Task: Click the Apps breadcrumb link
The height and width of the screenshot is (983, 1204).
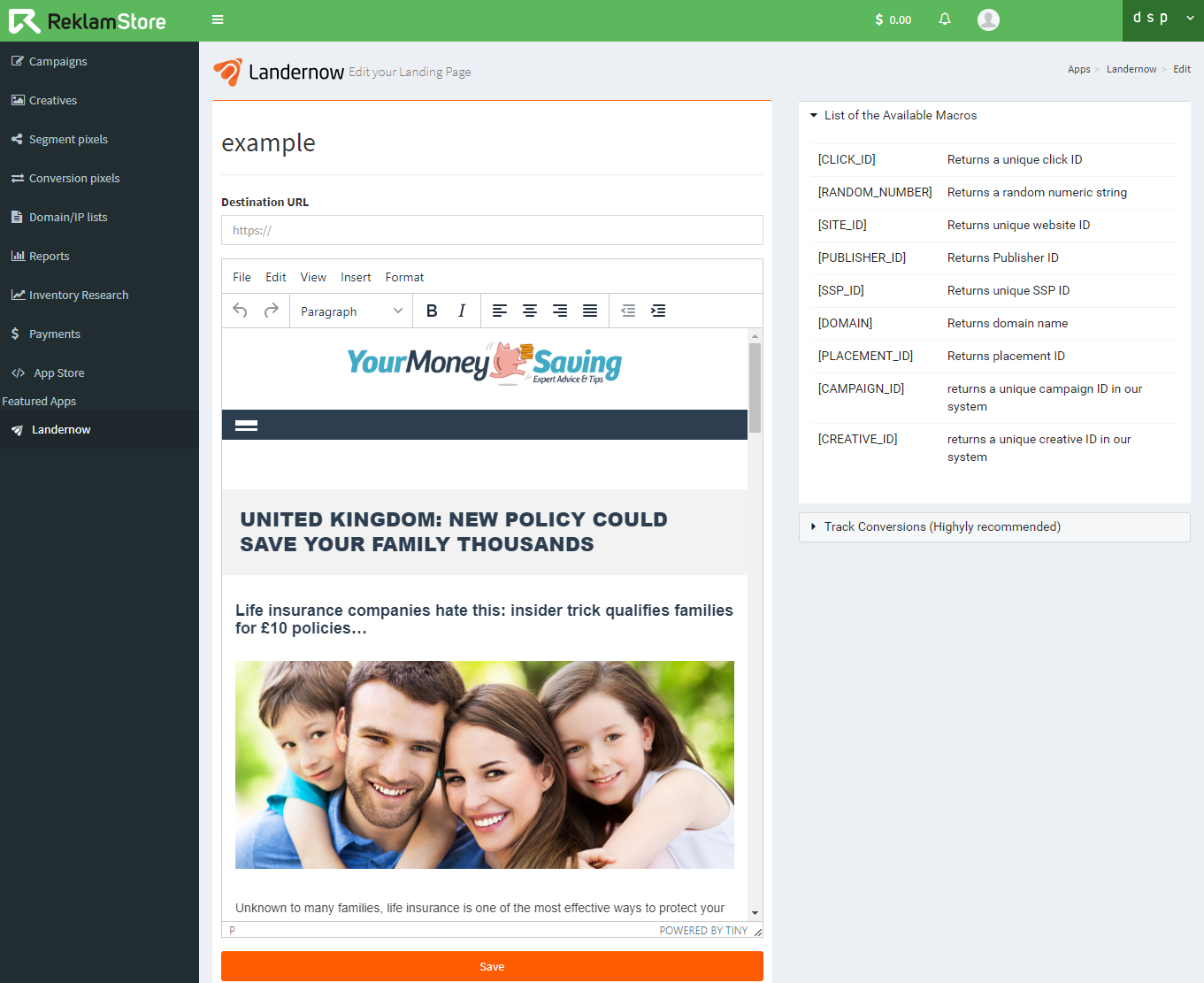Action: pos(1078,69)
